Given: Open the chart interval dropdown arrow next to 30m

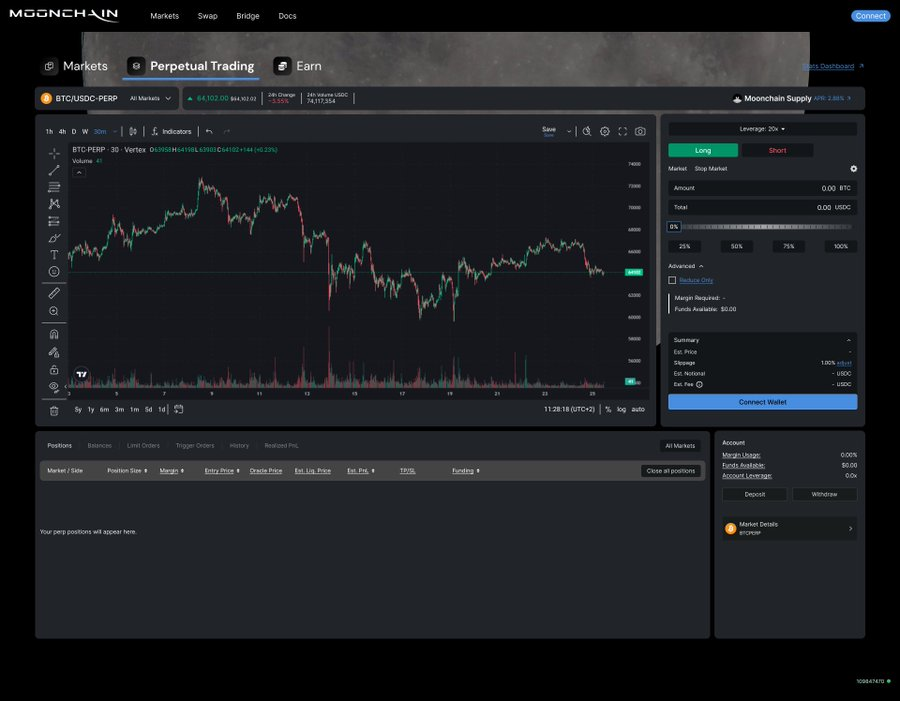Looking at the screenshot, I should click(x=115, y=131).
